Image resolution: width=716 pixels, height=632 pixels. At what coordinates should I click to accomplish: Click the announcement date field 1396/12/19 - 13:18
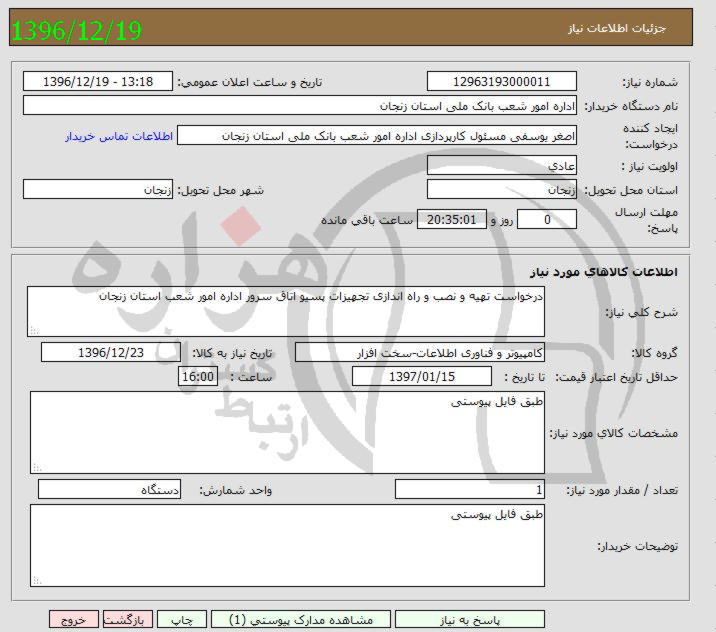[x=98, y=82]
